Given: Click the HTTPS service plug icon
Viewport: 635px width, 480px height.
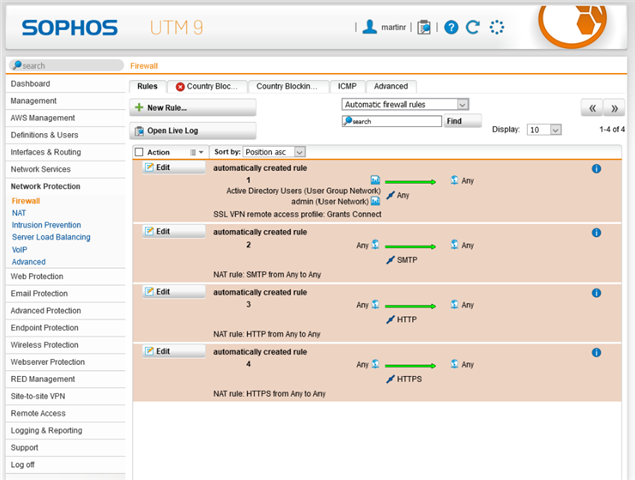Looking at the screenshot, I should click(390, 379).
